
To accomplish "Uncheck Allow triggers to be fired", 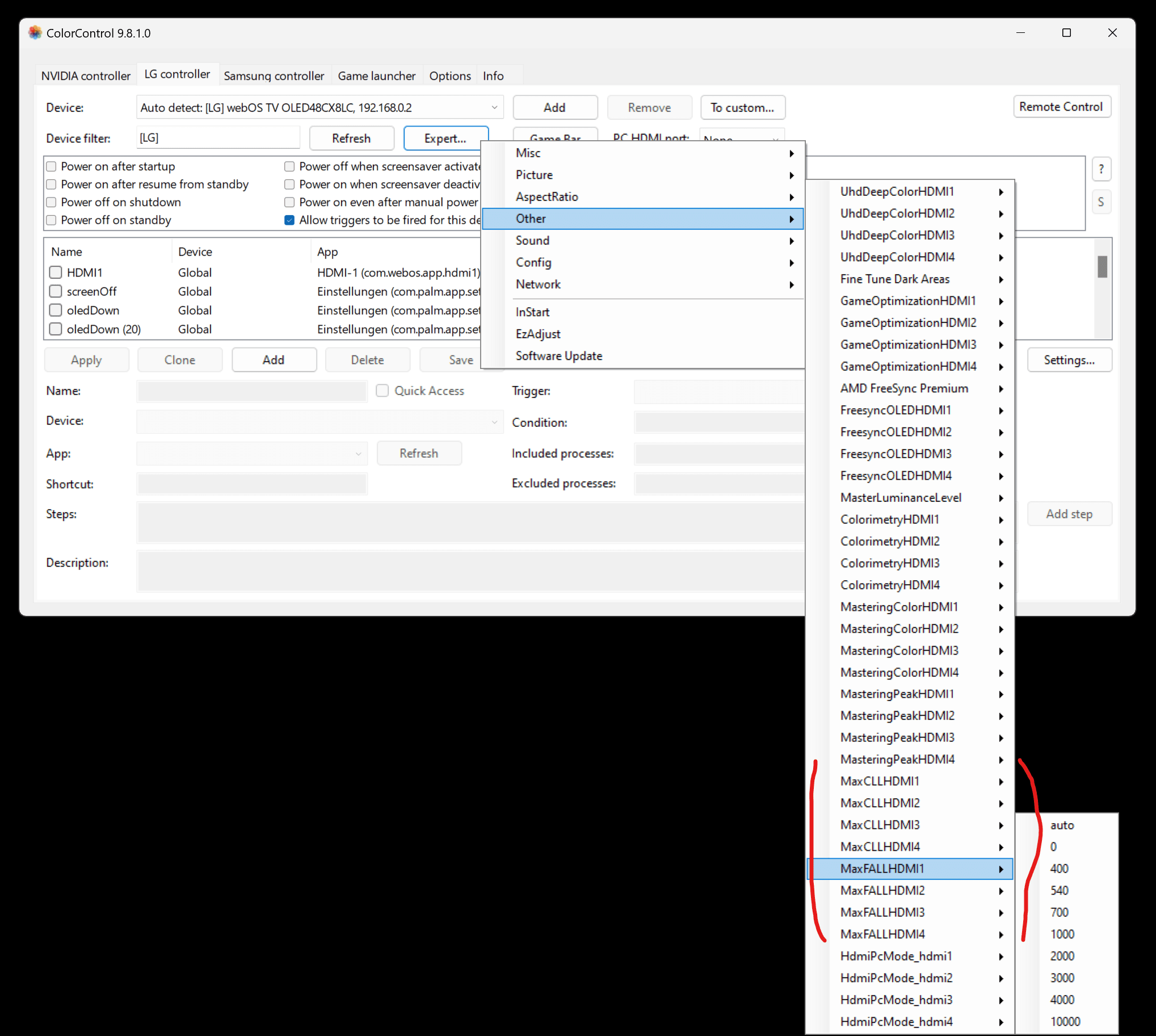I will point(289,220).
